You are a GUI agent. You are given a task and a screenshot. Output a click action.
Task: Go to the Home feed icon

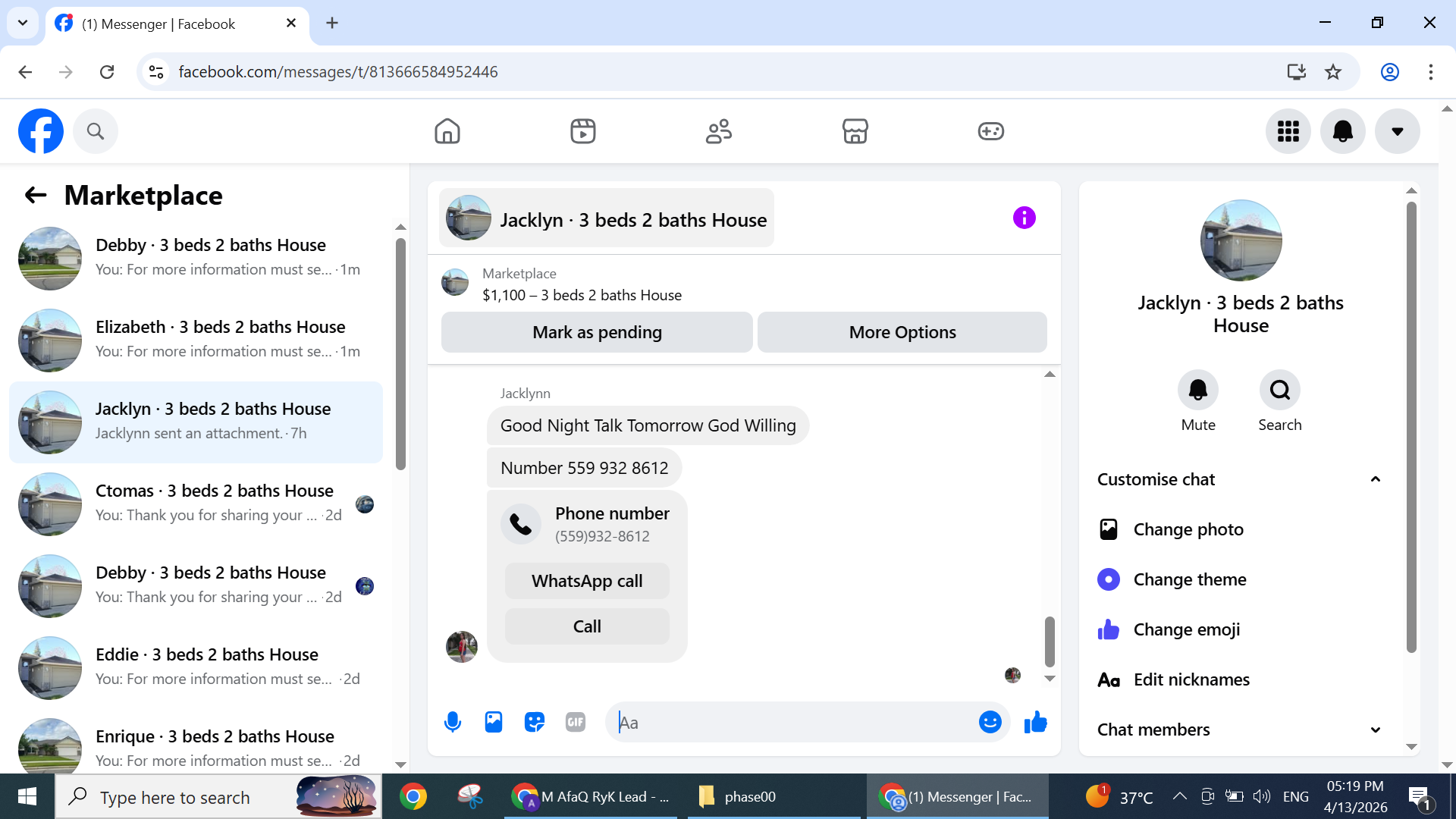pos(447,131)
